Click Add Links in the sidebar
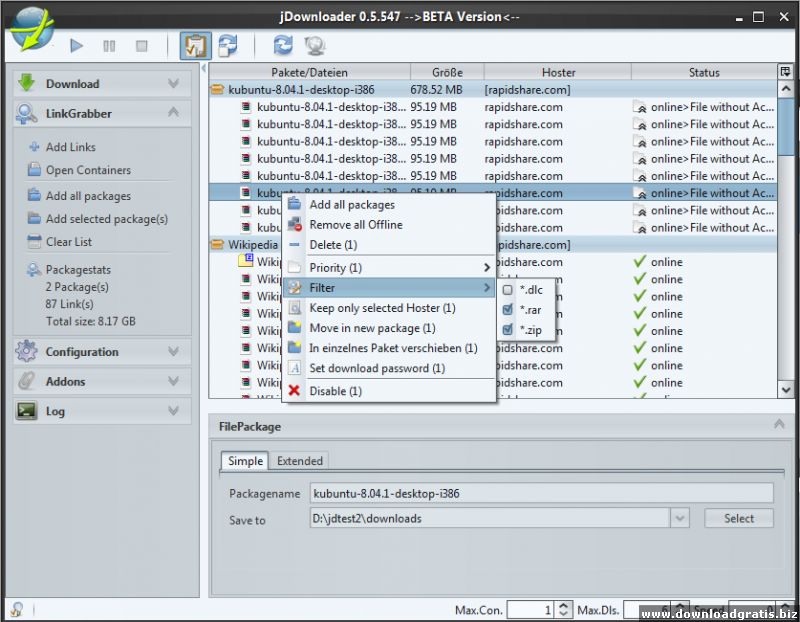The height and width of the screenshot is (622, 800). click(70, 147)
